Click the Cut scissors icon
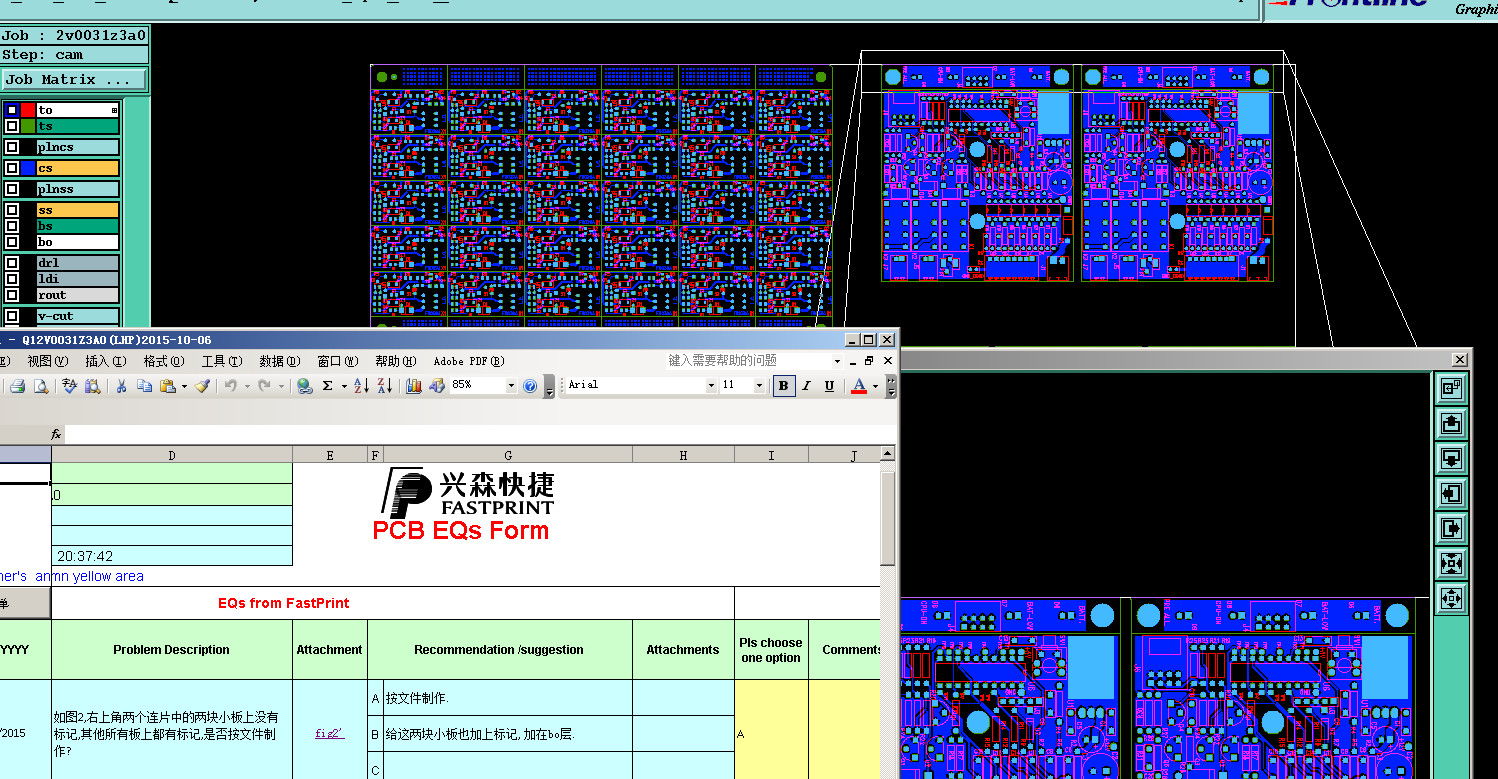 (121, 386)
